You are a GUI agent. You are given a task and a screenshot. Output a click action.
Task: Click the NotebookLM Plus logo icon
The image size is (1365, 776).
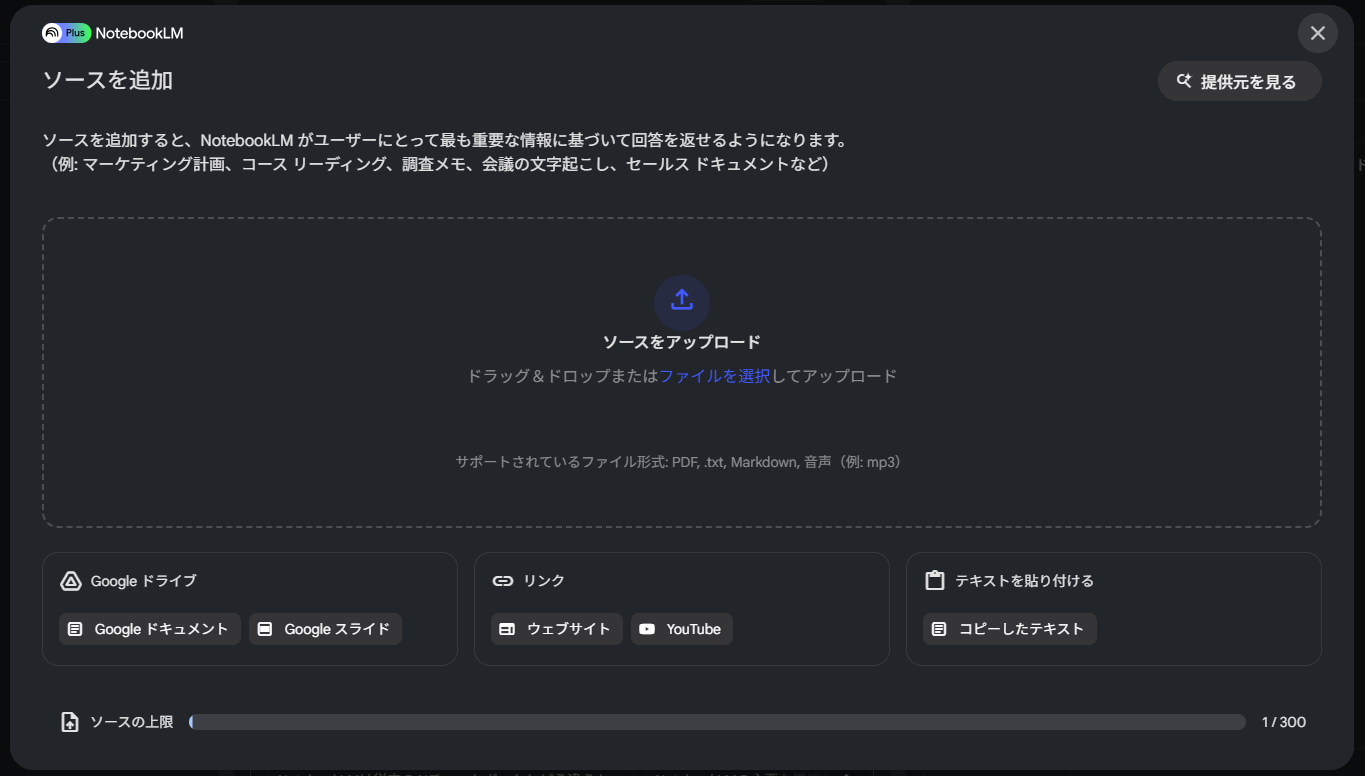point(66,33)
